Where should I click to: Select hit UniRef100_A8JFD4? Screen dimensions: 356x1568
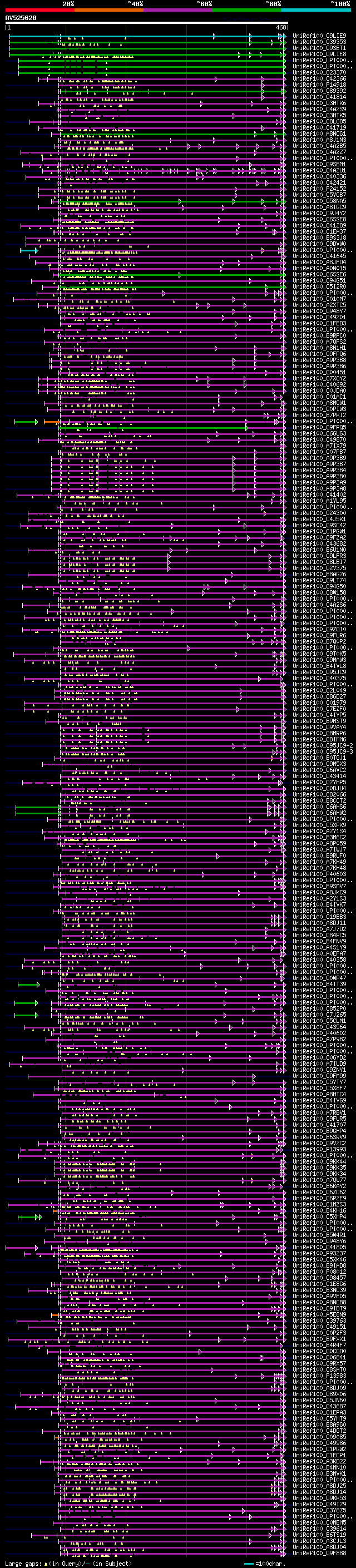319,263
